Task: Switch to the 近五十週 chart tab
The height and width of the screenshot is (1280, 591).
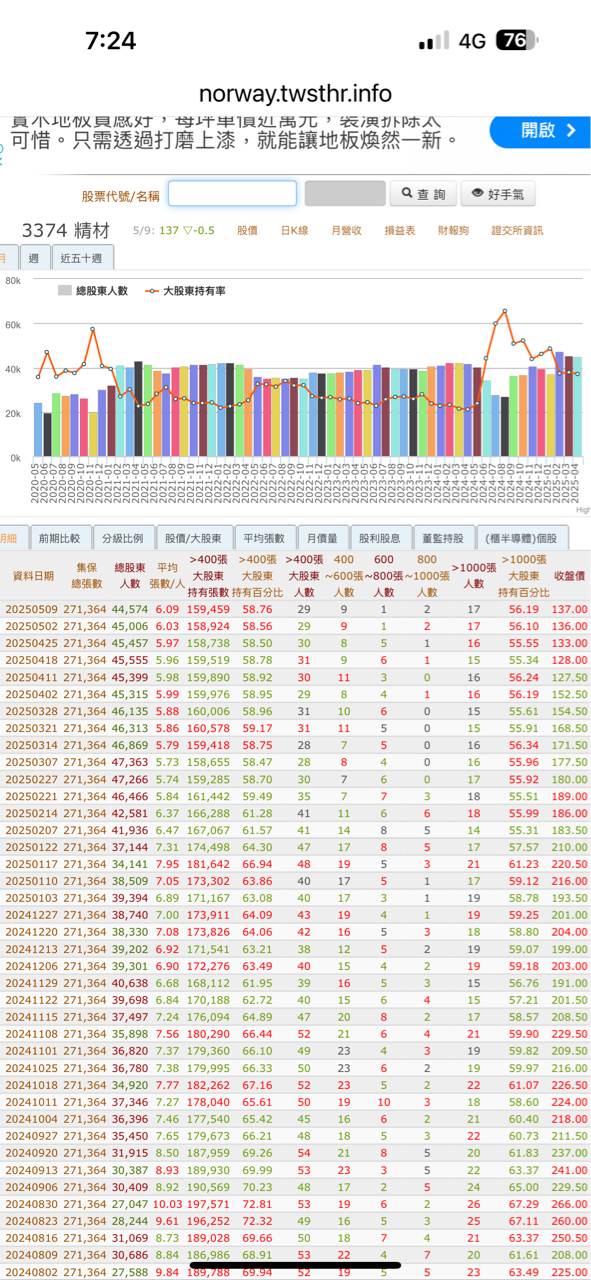Action: point(82,258)
